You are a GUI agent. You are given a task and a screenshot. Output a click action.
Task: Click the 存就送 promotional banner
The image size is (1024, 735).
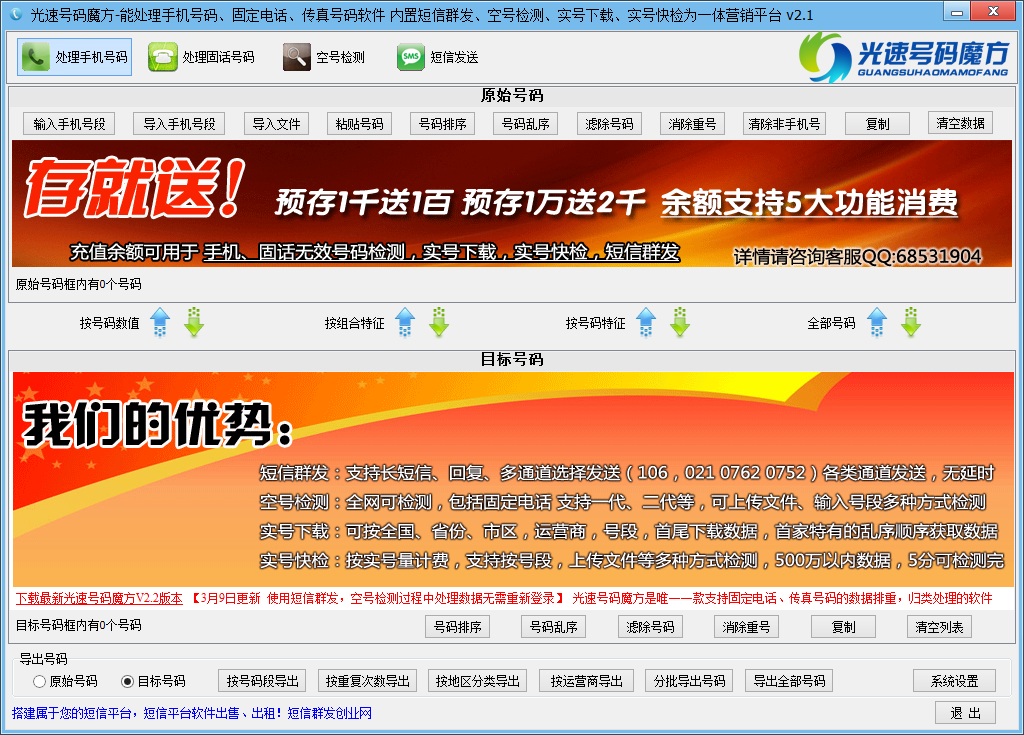pyautogui.click(x=511, y=203)
